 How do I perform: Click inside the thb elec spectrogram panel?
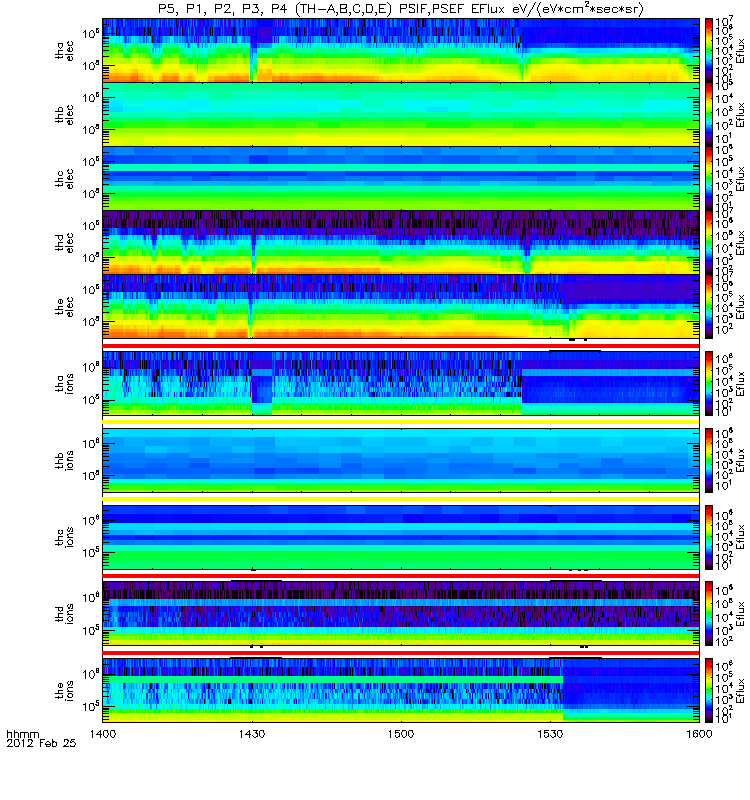(401, 114)
